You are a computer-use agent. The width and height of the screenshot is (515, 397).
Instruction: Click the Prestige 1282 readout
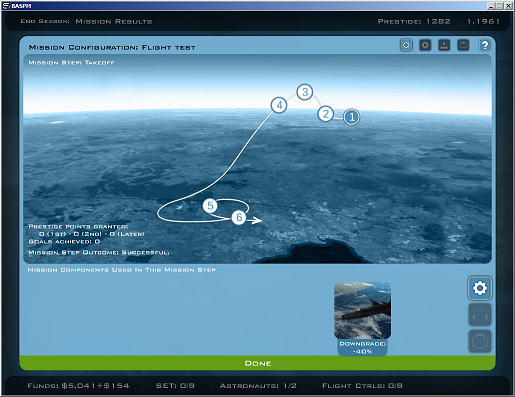414,21
